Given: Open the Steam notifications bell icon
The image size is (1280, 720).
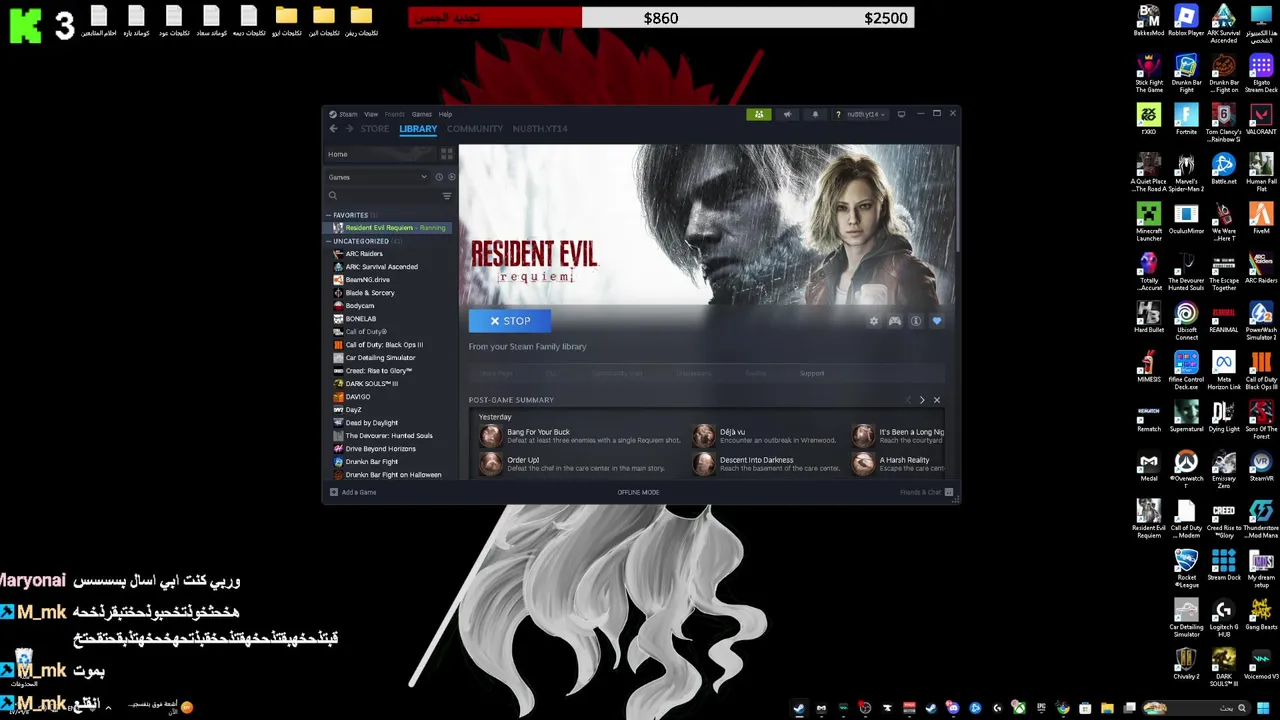Looking at the screenshot, I should click(815, 114).
